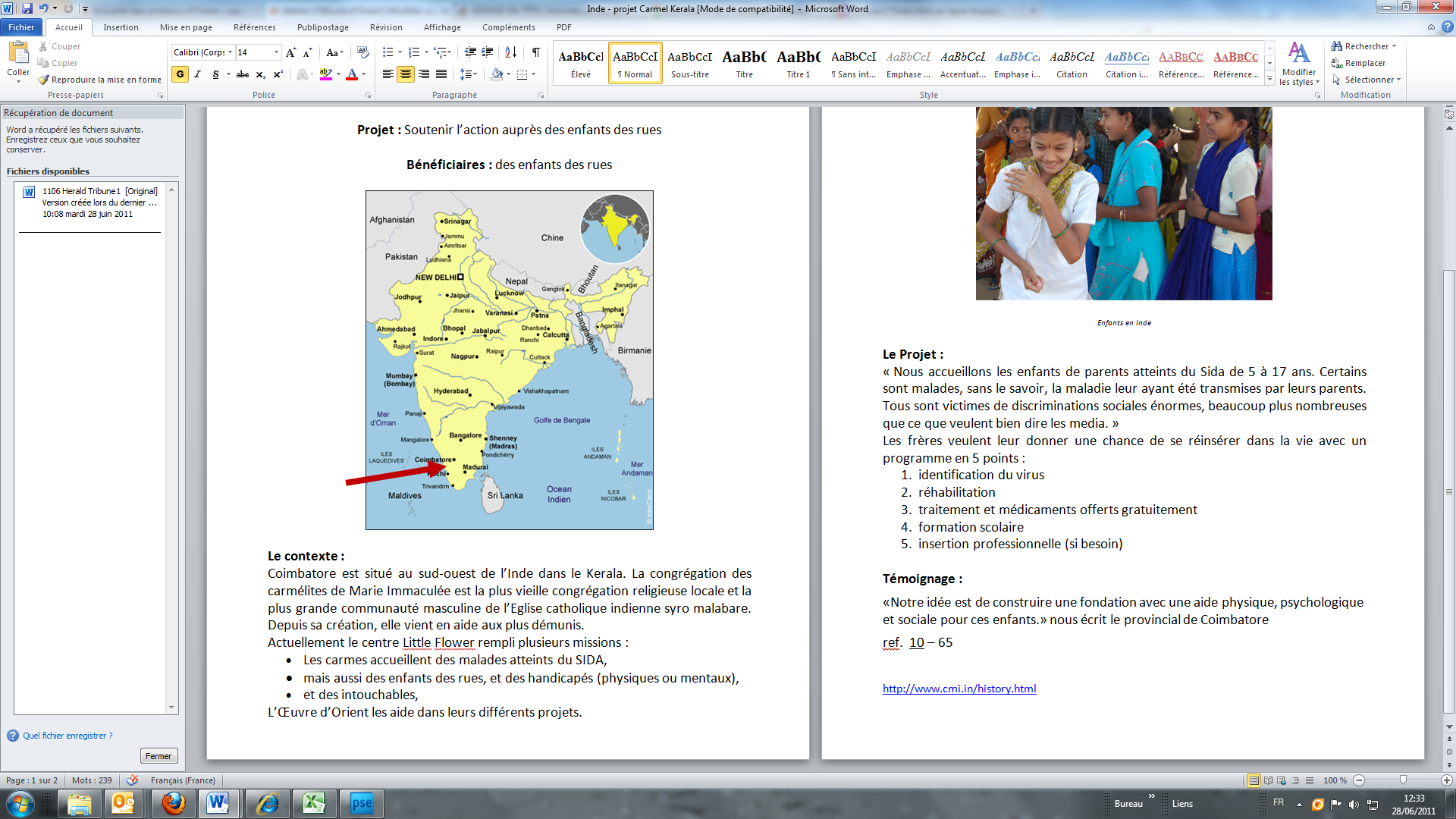Open the font size dropdown
This screenshot has height=819, width=1456.
point(276,52)
